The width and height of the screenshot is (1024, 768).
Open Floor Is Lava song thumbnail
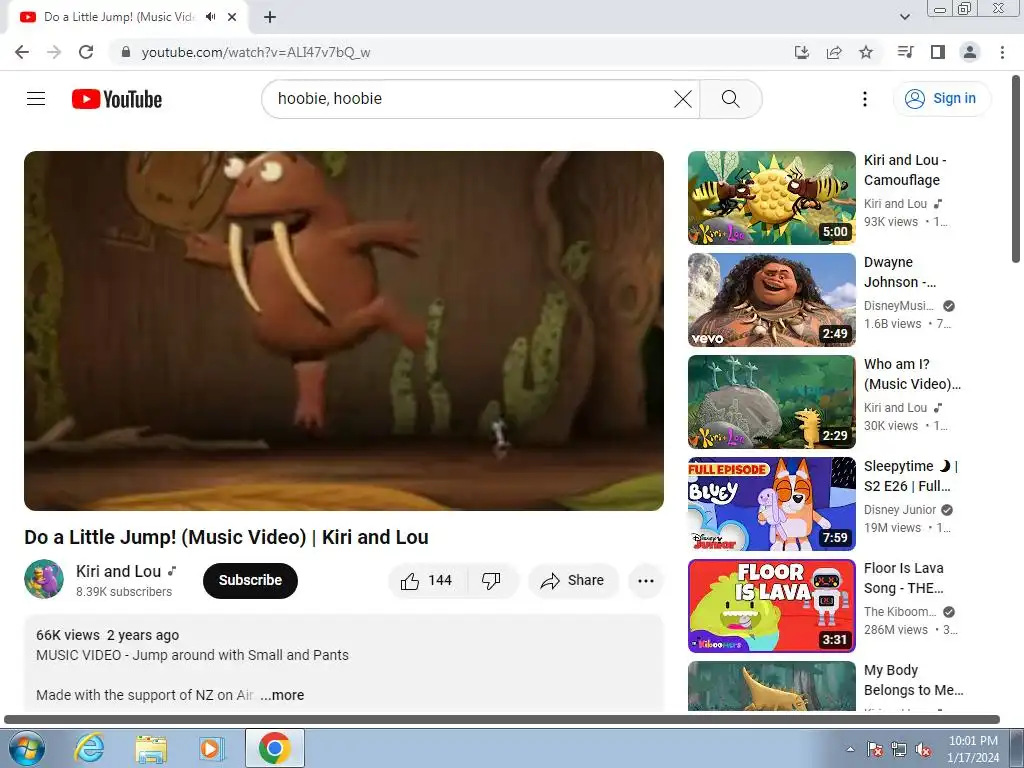(x=771, y=605)
